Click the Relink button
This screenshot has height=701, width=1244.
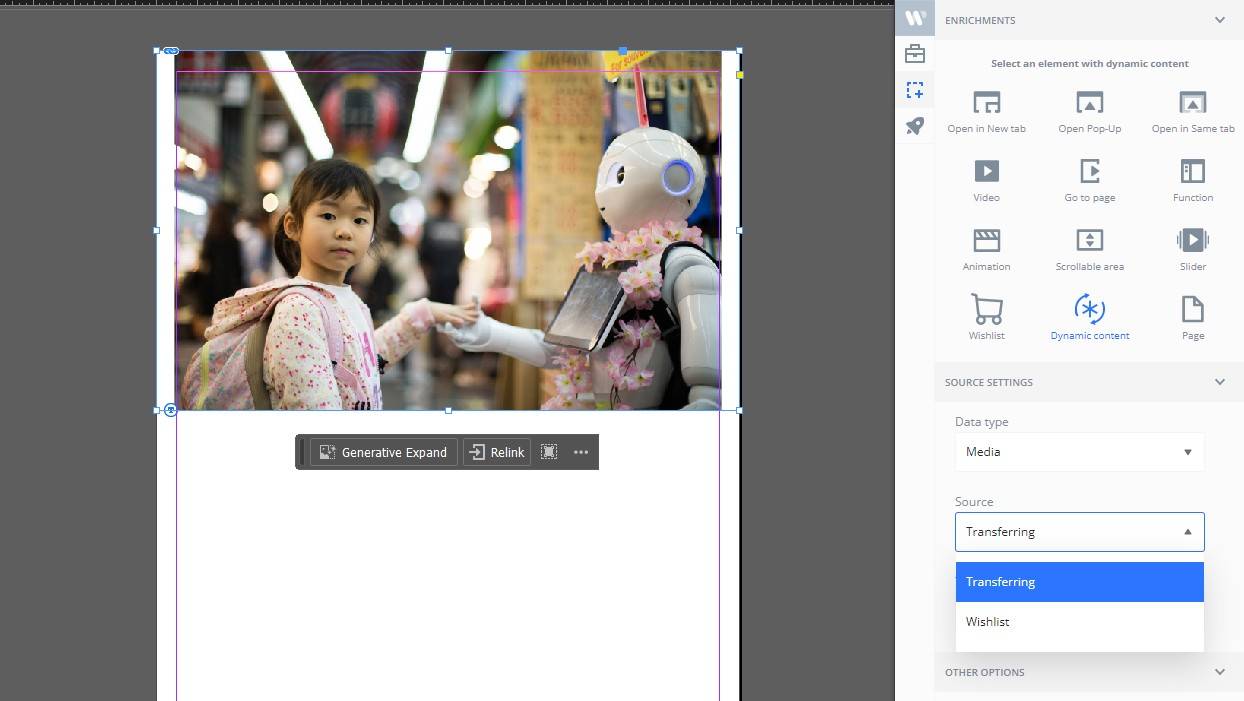click(497, 452)
